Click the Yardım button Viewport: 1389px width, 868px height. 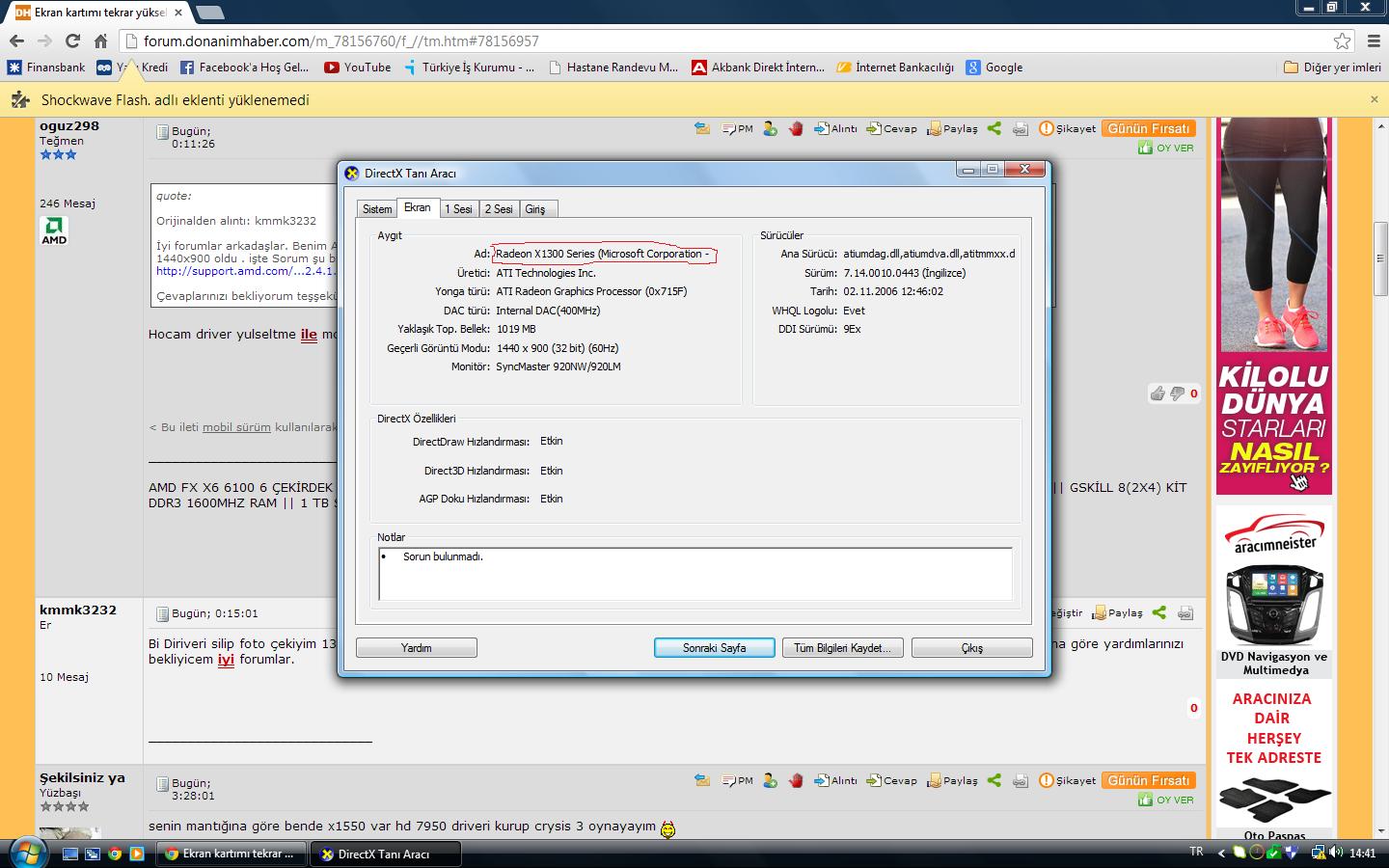pos(417,648)
